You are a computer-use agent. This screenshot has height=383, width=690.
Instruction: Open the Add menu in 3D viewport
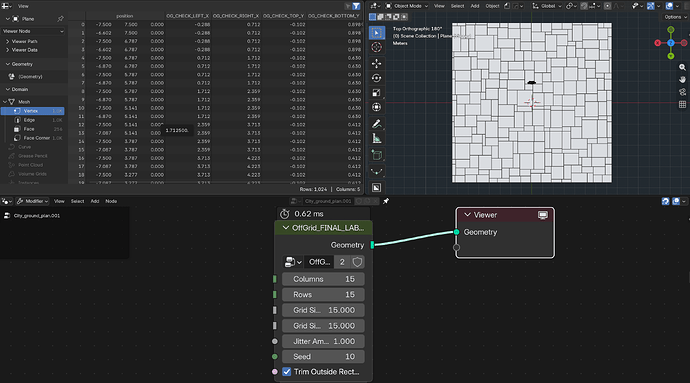(475, 6)
